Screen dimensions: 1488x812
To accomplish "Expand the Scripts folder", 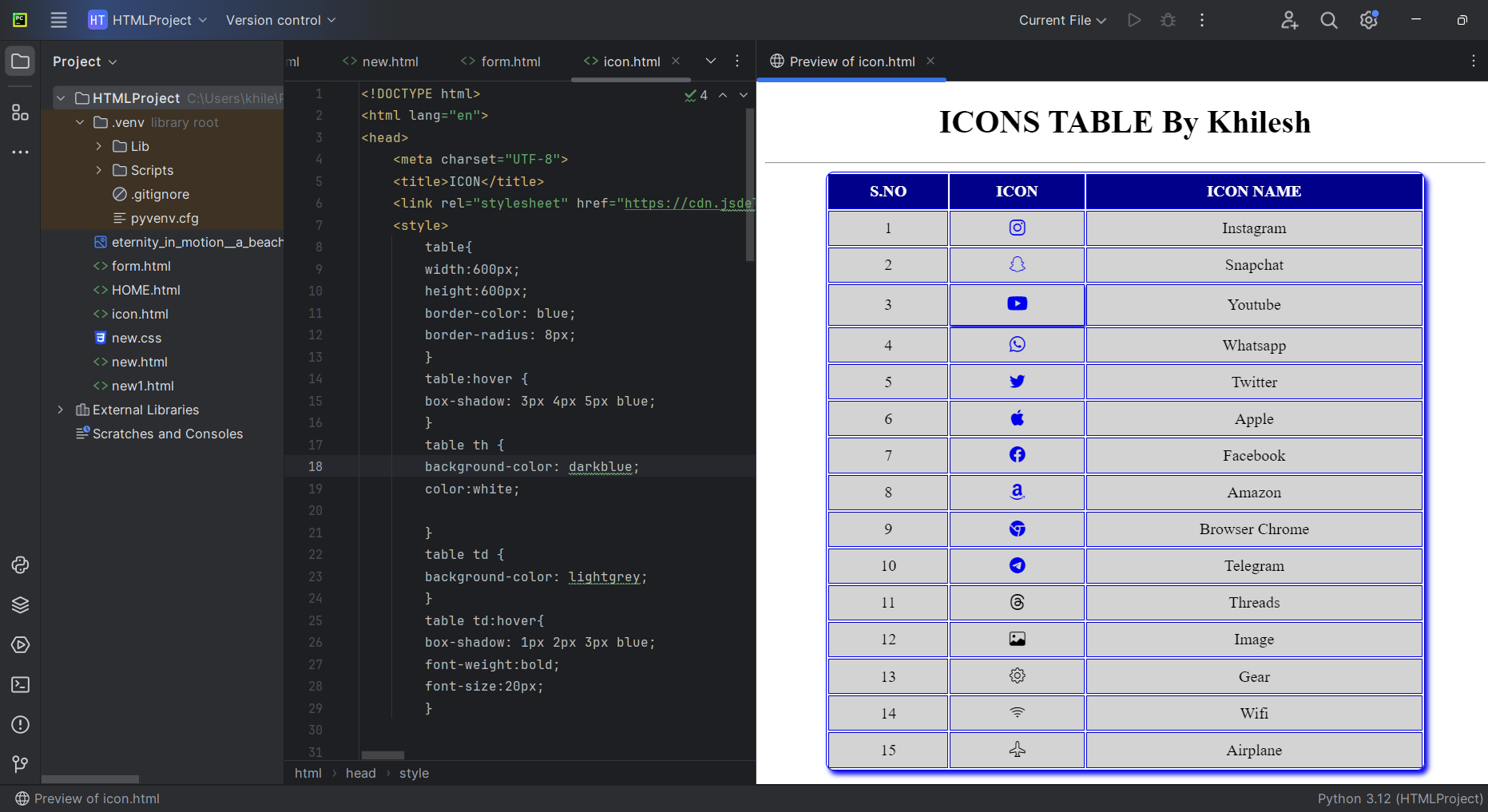I will click(98, 170).
